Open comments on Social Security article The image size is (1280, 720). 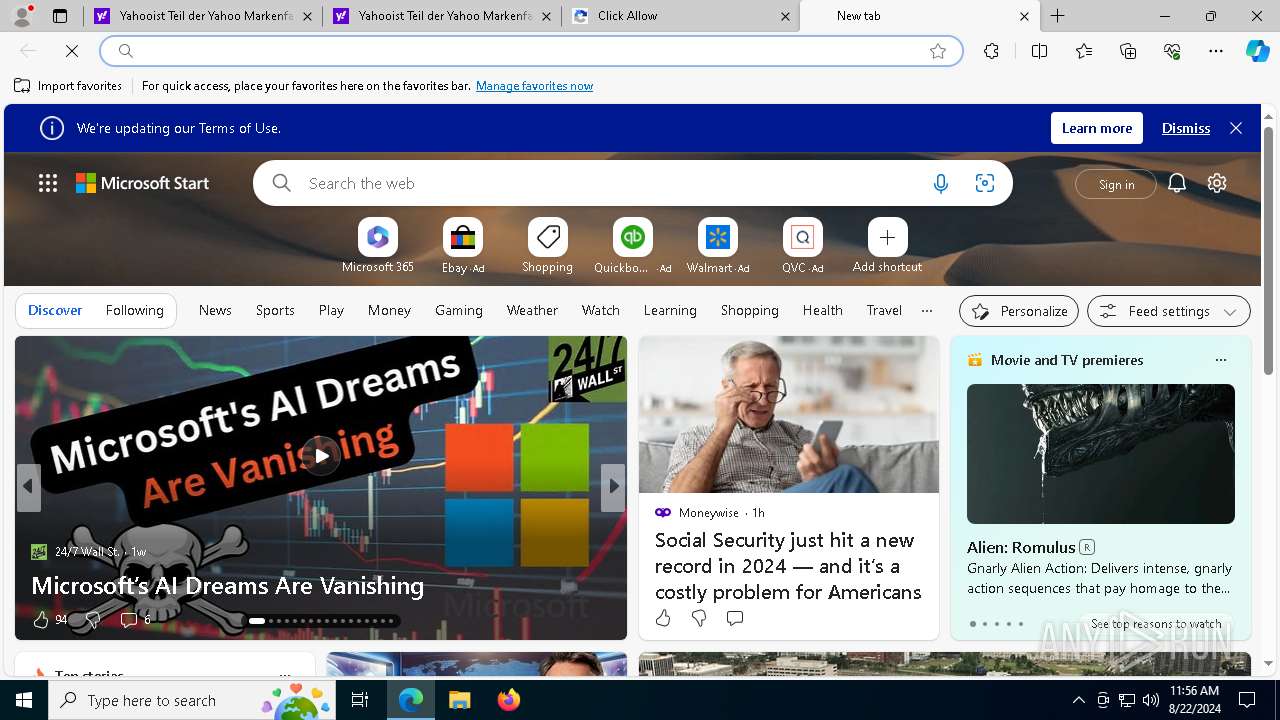tap(735, 618)
